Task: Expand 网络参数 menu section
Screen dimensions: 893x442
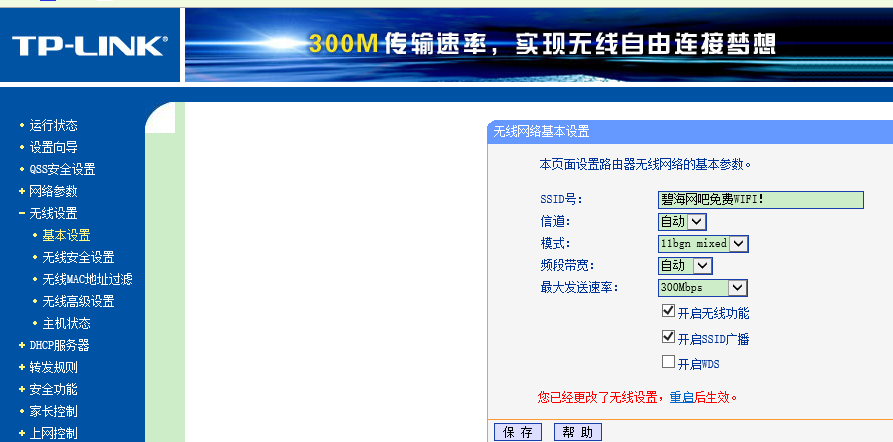Action: tap(53, 191)
